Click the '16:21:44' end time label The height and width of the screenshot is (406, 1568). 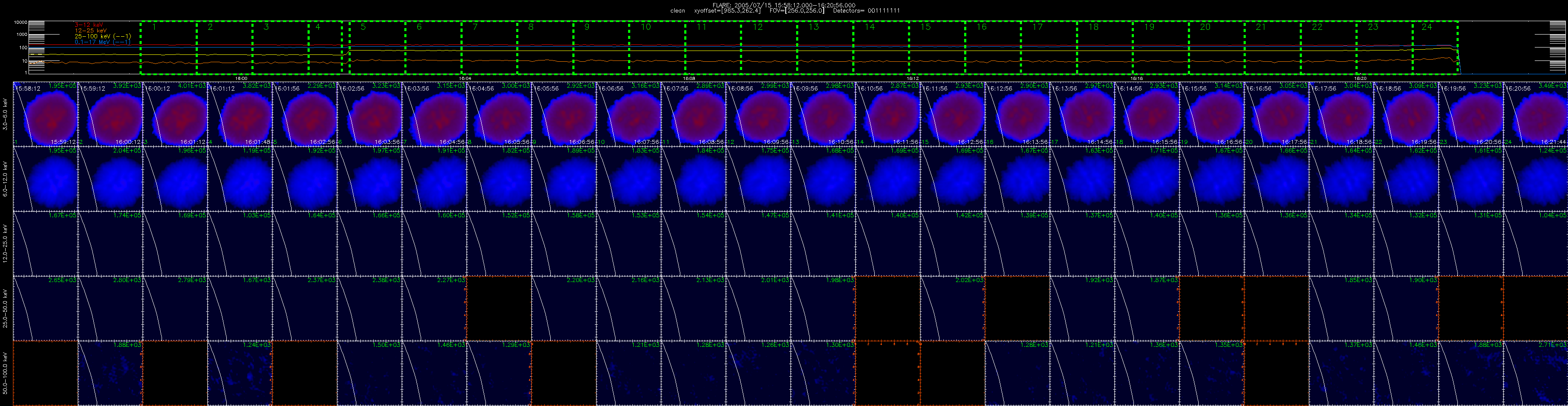1555,142
